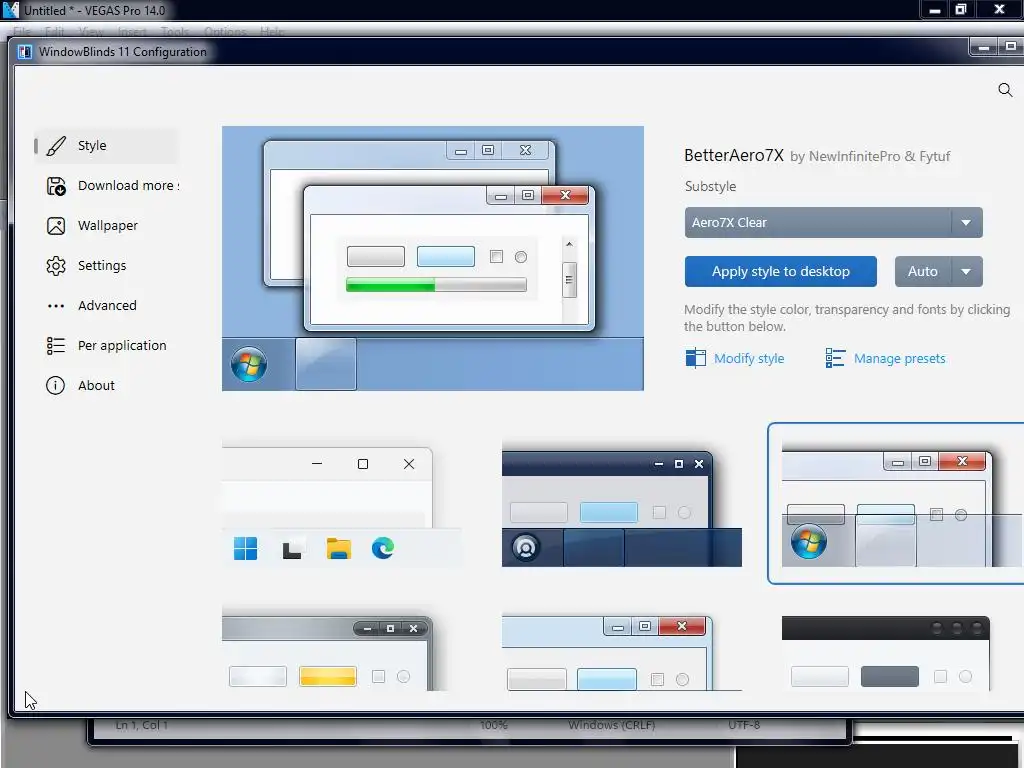The height and width of the screenshot is (768, 1024).
Task: Click the large BetterAero7X preview image
Action: [x=432, y=259]
